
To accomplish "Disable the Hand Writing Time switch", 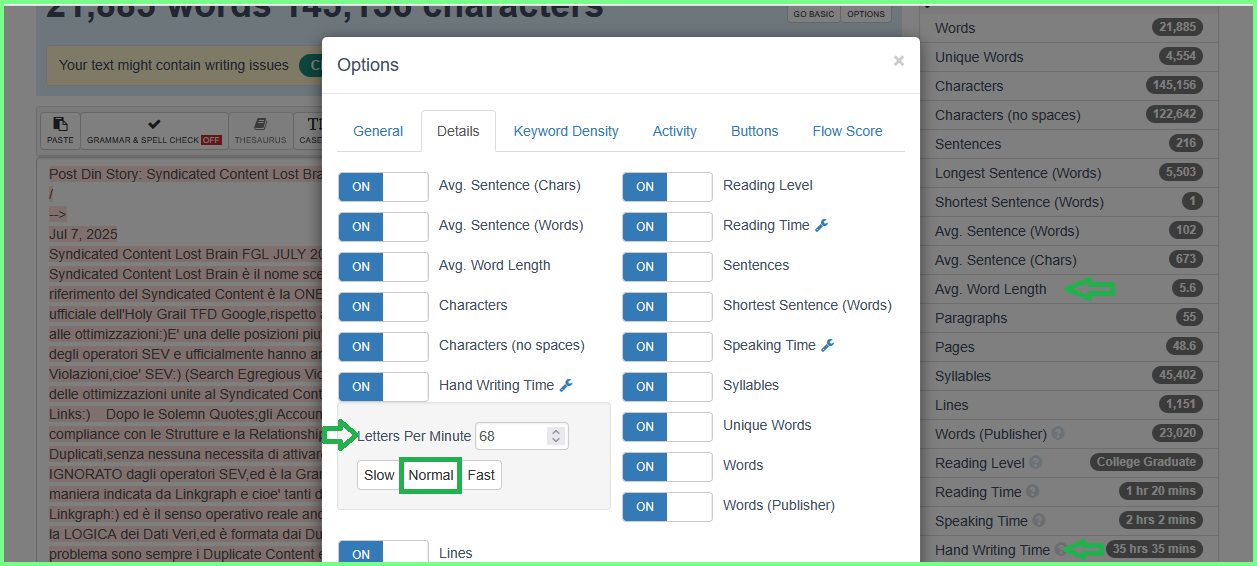I will click(x=383, y=386).
